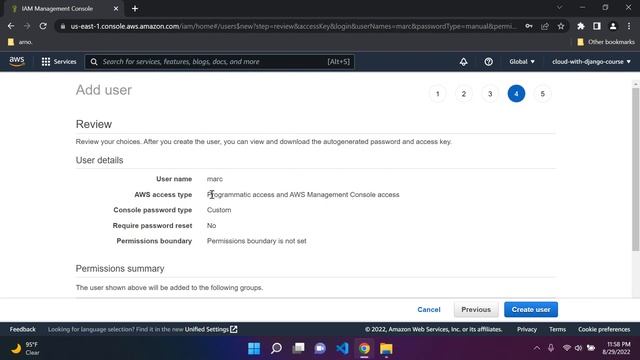640x360 pixels.
Task: Open the Terms link
Action: (x=557, y=329)
